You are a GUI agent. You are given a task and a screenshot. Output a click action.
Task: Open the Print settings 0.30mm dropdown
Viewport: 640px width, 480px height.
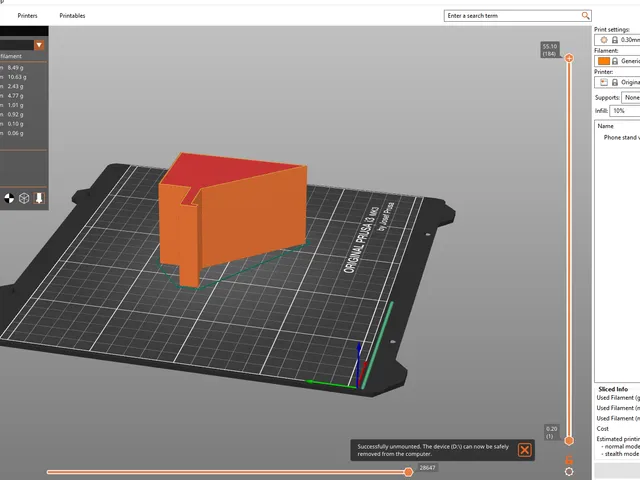[x=617, y=40]
